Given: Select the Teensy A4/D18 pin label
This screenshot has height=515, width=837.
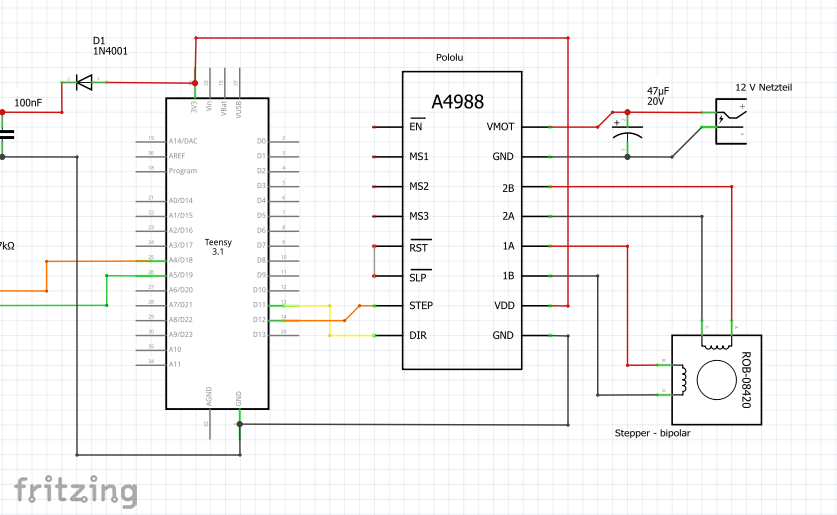Looking at the screenshot, I should (x=181, y=260).
